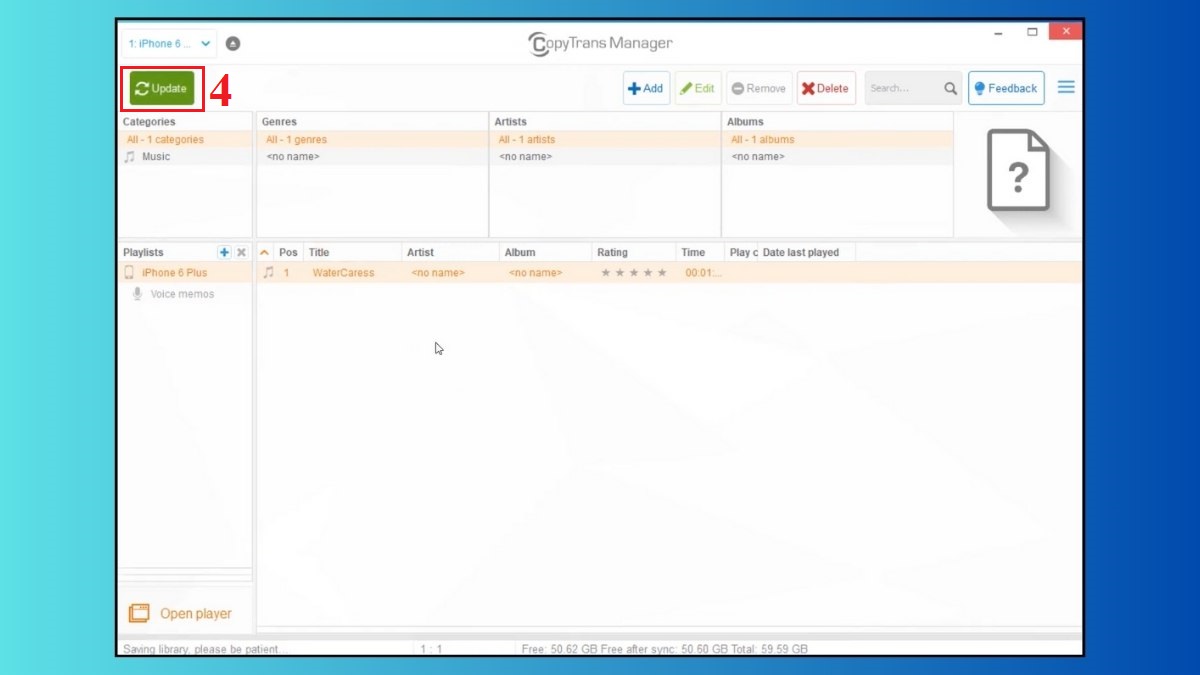Add a new playlist with plus icon

point(224,252)
